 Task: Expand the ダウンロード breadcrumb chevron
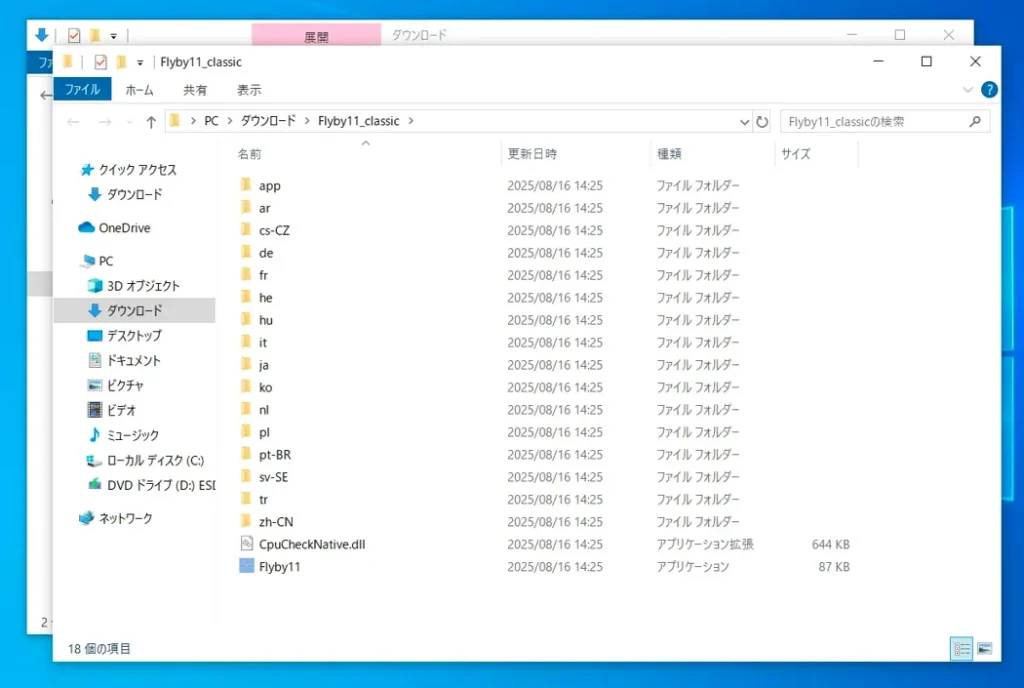point(306,121)
